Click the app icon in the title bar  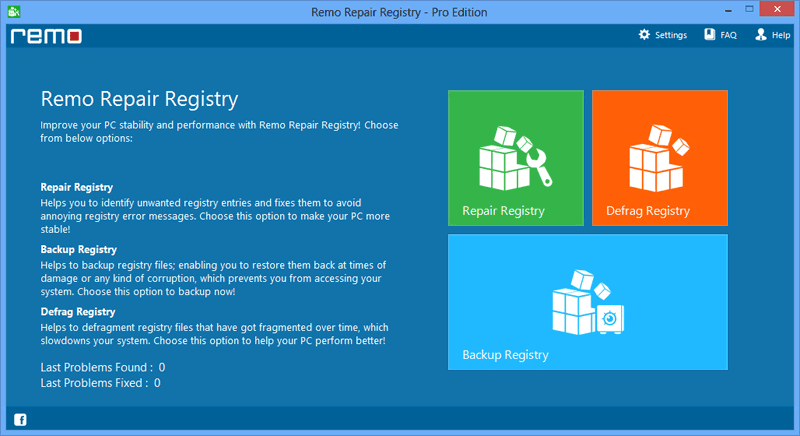(x=14, y=11)
